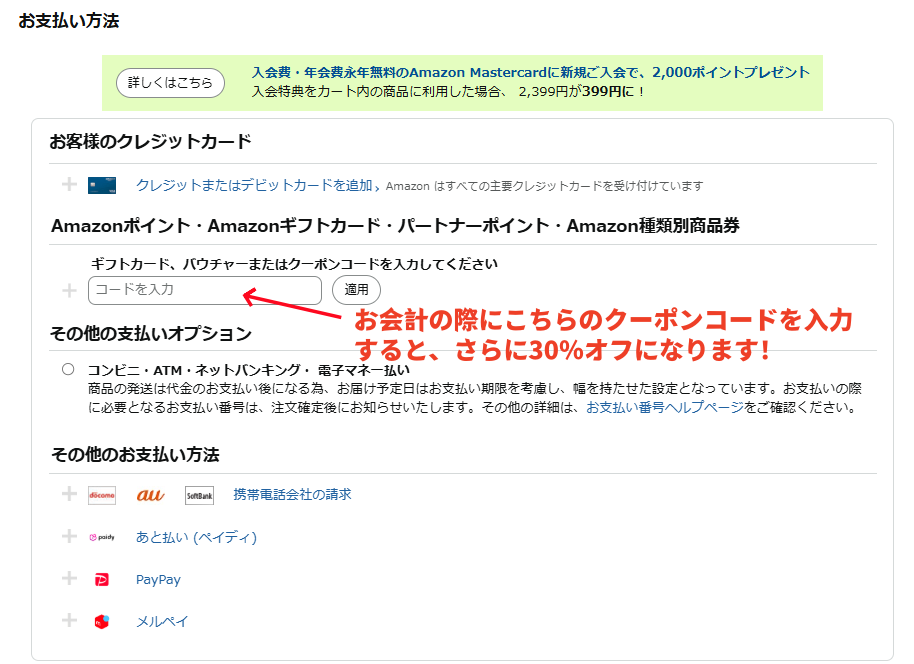Click the 2,399円が399円に promo text
The width and height of the screenshot is (914, 664).
click(x=581, y=92)
